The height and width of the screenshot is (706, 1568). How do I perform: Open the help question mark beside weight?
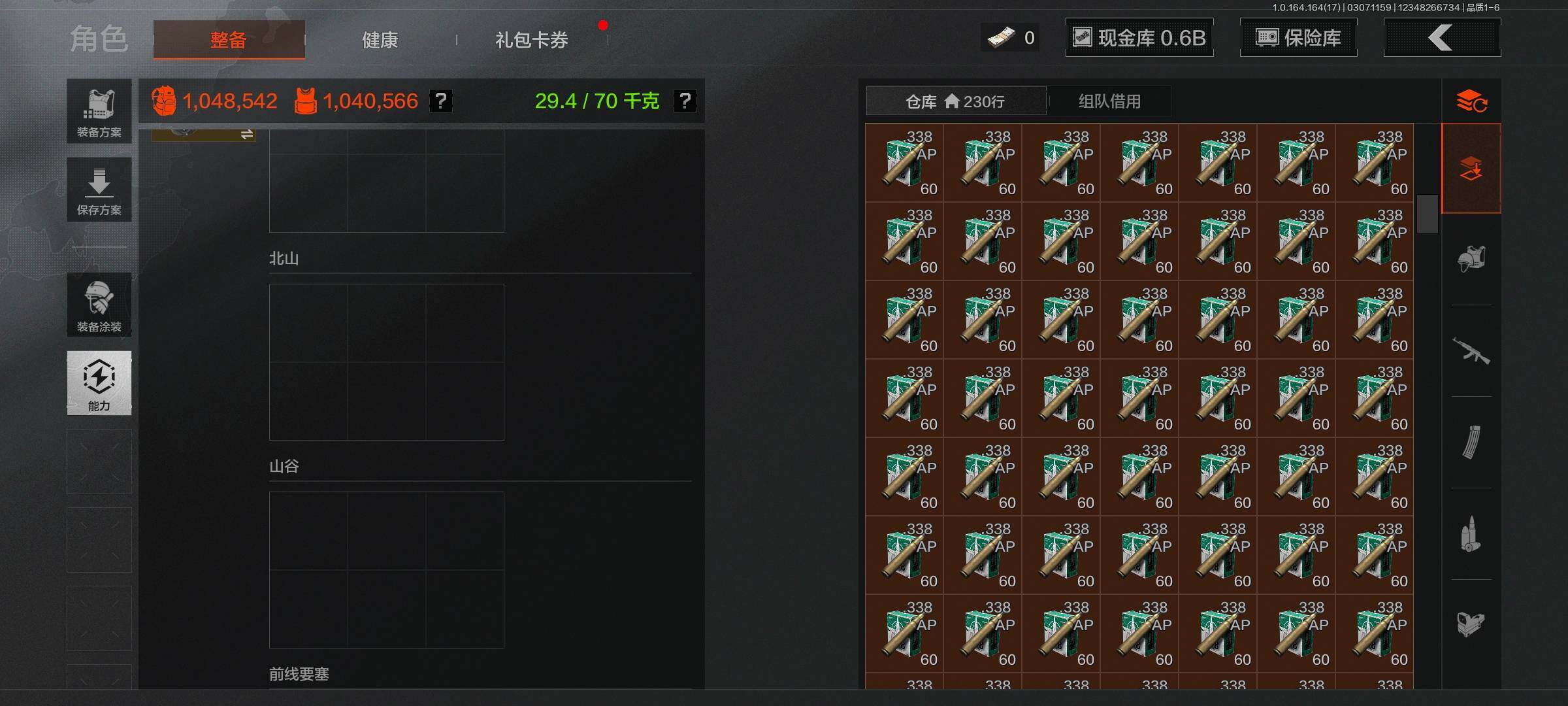point(685,101)
